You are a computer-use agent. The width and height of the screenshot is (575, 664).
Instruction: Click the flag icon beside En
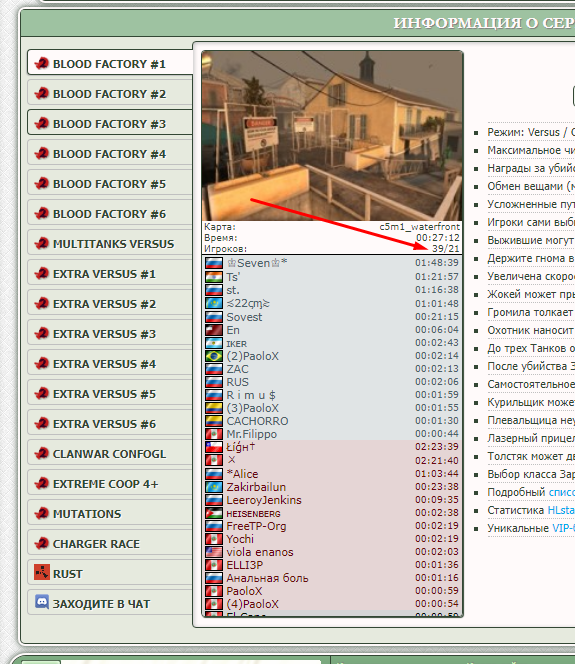pyautogui.click(x=214, y=330)
